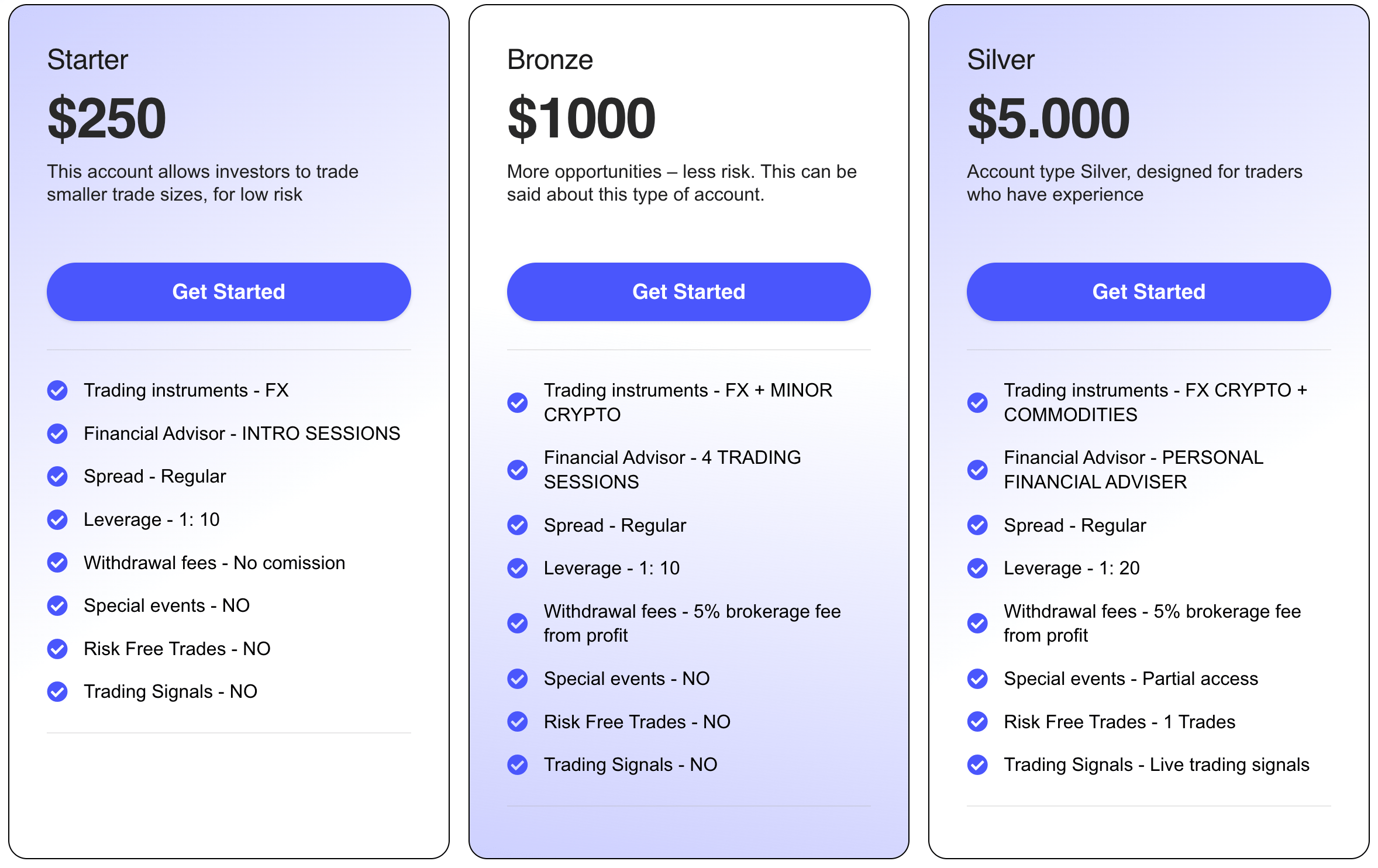Select the Silver $5.000 price

coord(1048,119)
